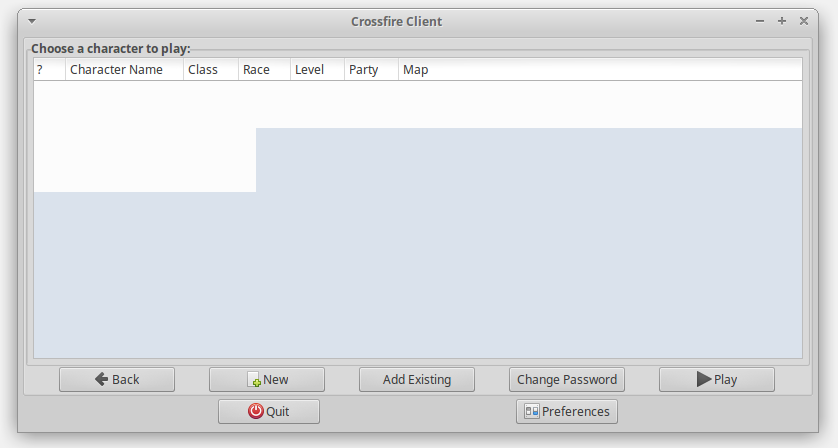Maximize the Crossfire Client window
Viewport: 838px width, 448px height.
pyautogui.click(x=782, y=21)
